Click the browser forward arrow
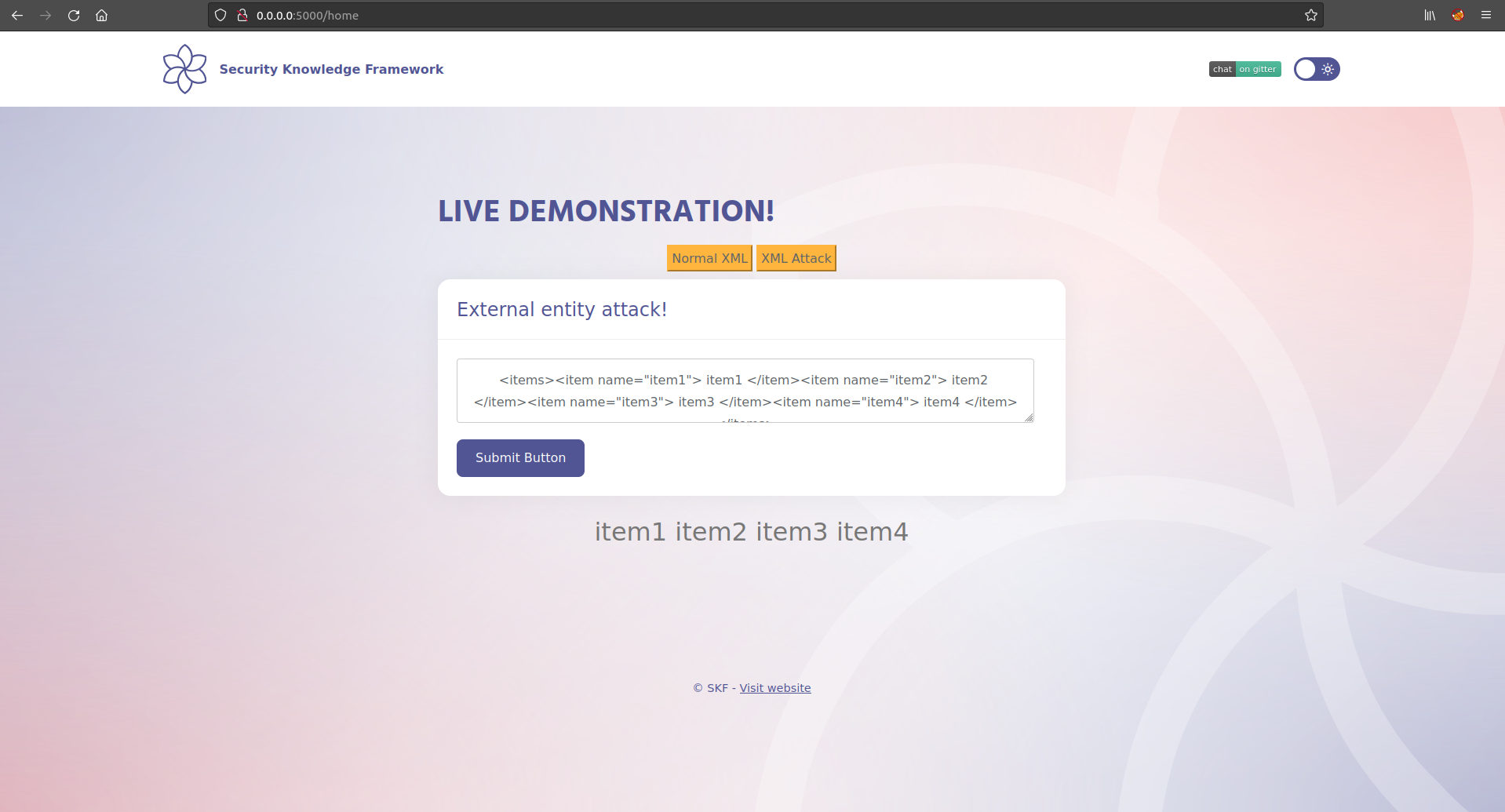This screenshot has height=812, width=1505. pyautogui.click(x=46, y=15)
